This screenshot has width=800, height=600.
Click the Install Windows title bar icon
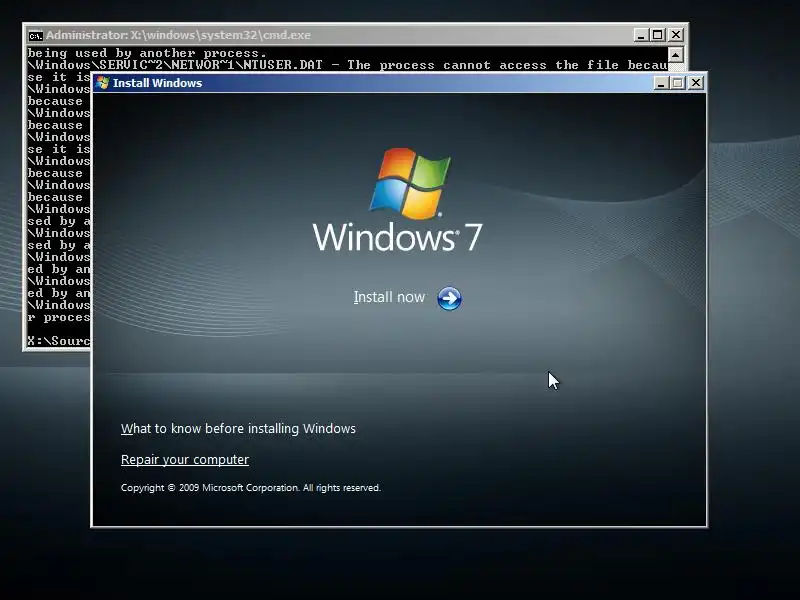[x=103, y=83]
